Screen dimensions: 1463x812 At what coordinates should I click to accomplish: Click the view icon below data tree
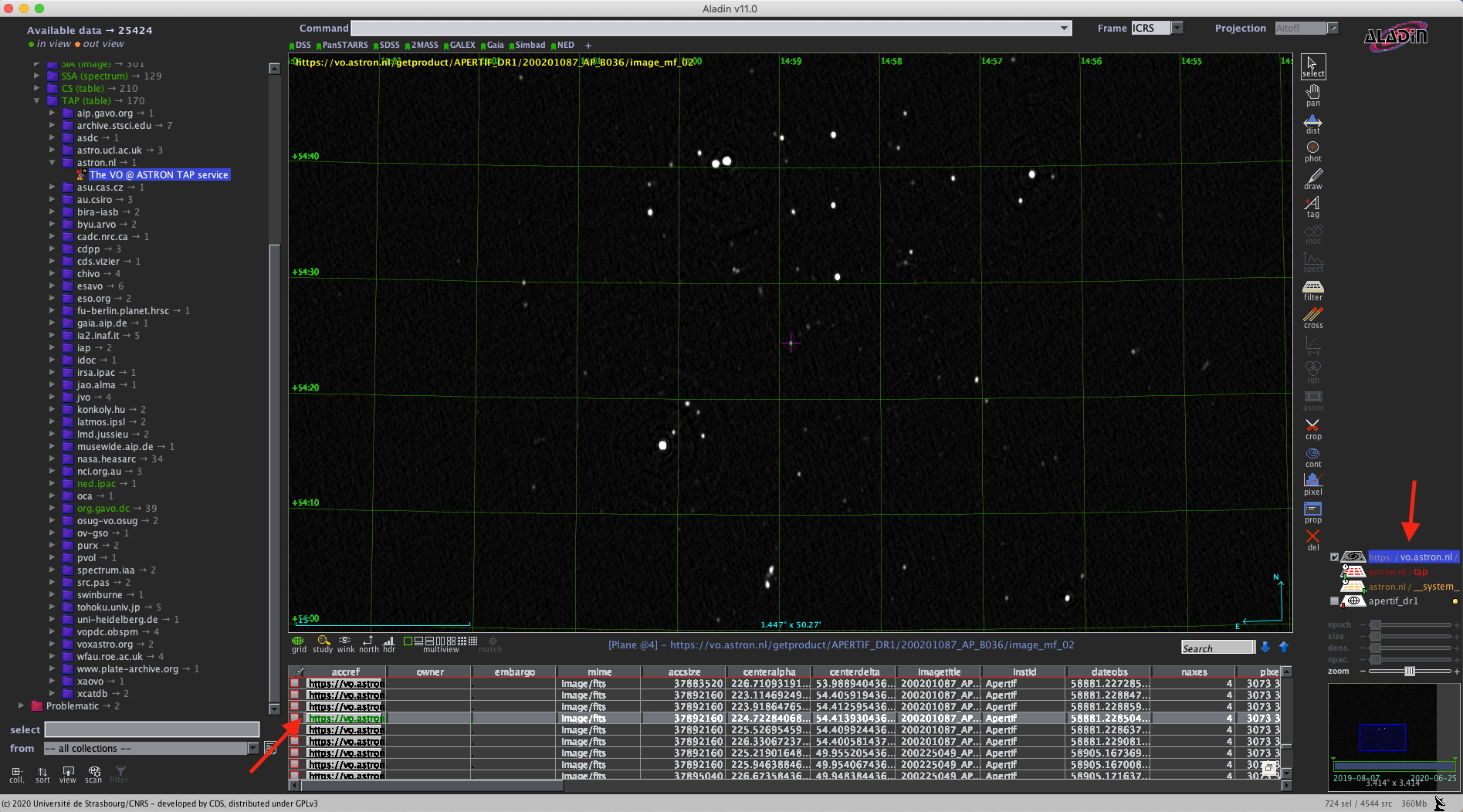click(x=68, y=774)
